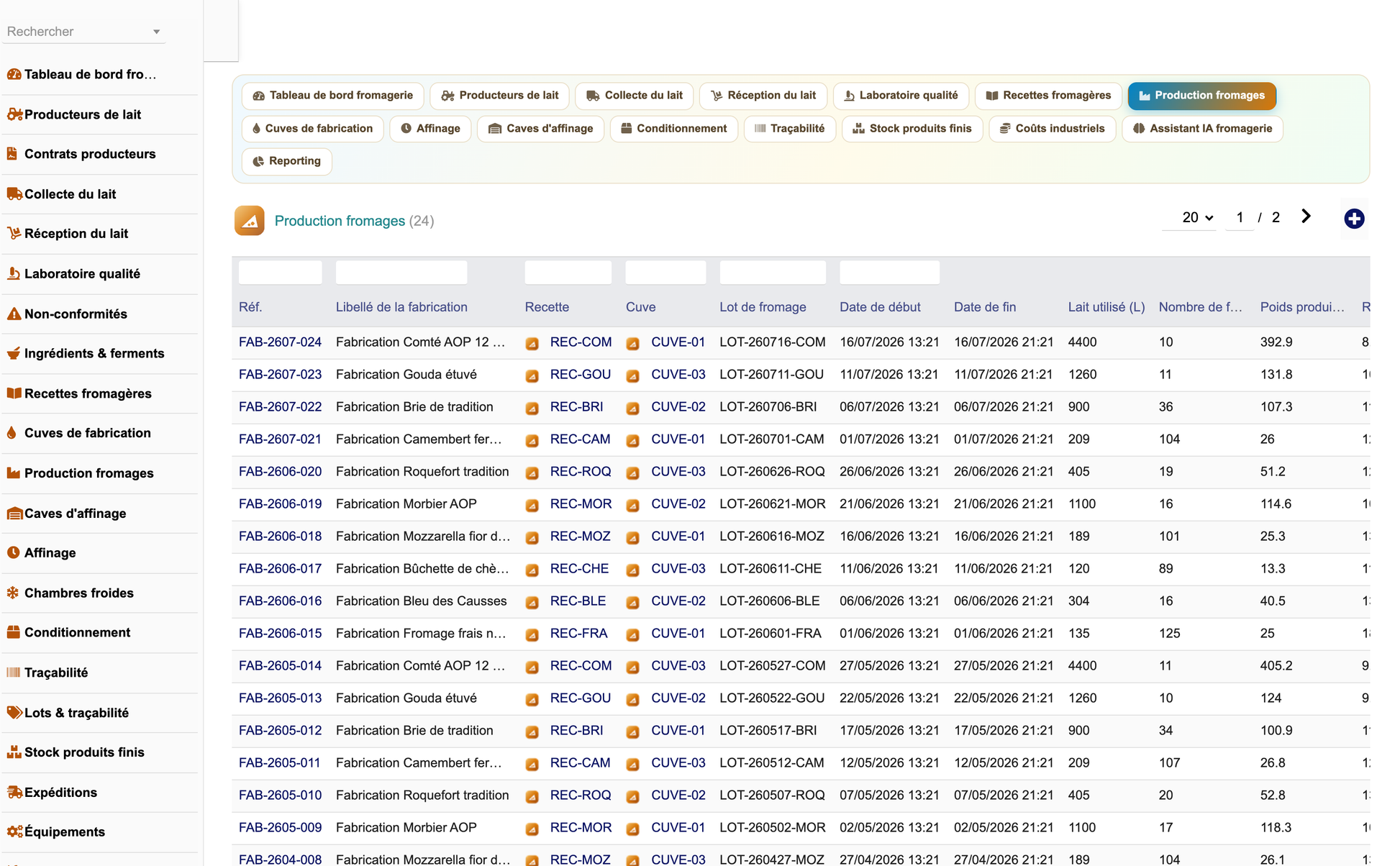1400x866 pixels.
Task: Click the Ingrédients & ferments icon
Action: coord(14,354)
